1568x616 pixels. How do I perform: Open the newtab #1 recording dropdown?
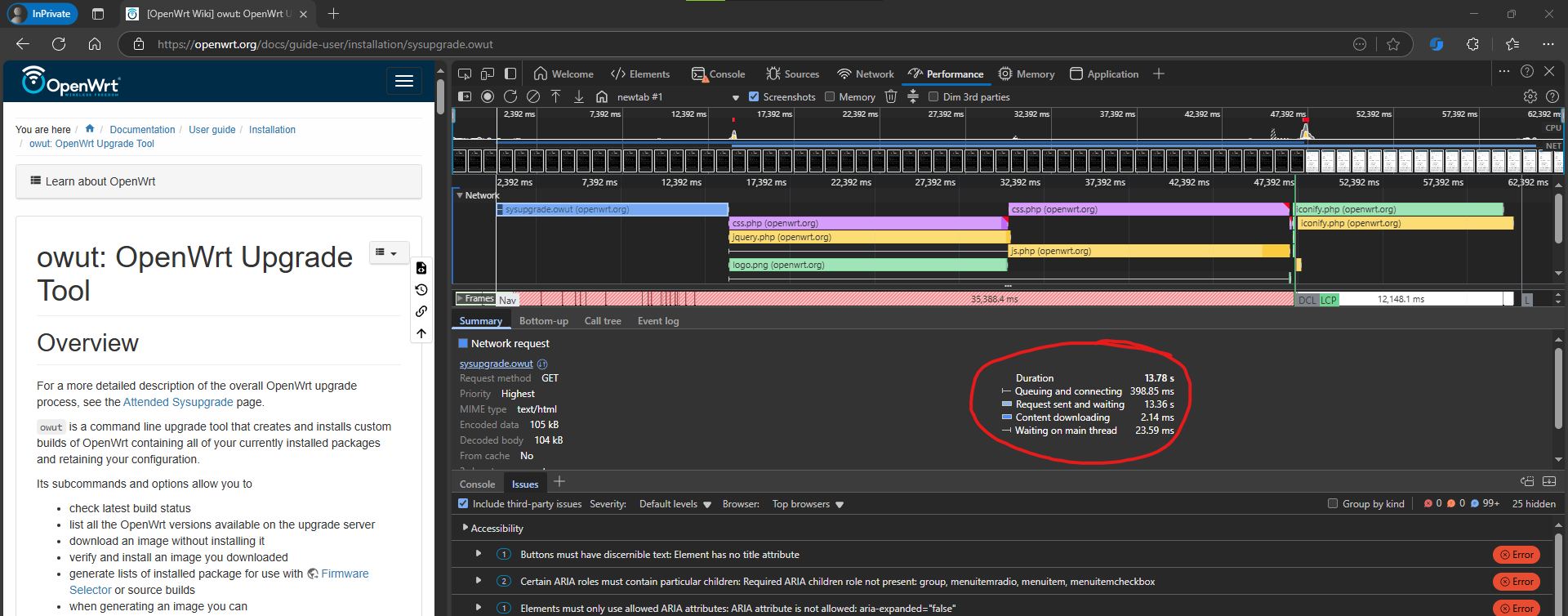click(x=678, y=97)
